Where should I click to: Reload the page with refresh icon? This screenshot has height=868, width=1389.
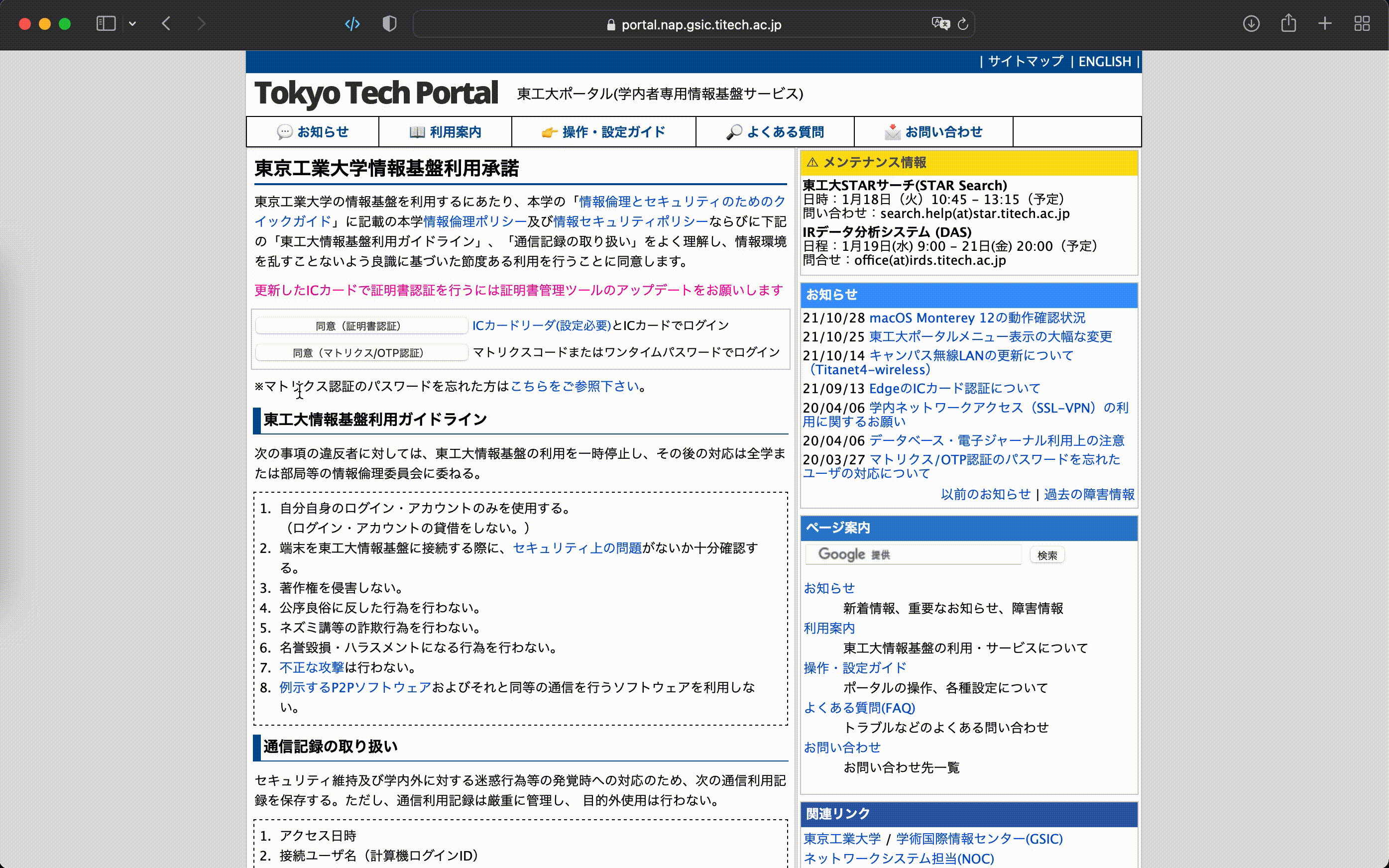(x=963, y=23)
